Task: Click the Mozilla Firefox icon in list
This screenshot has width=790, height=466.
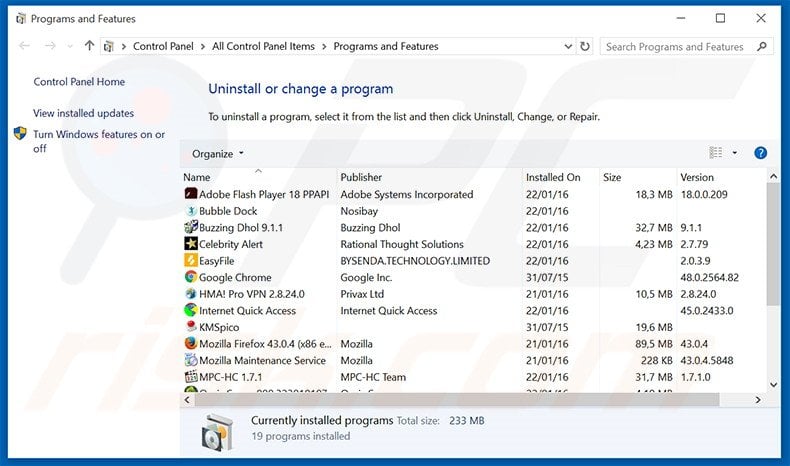Action: (x=191, y=344)
